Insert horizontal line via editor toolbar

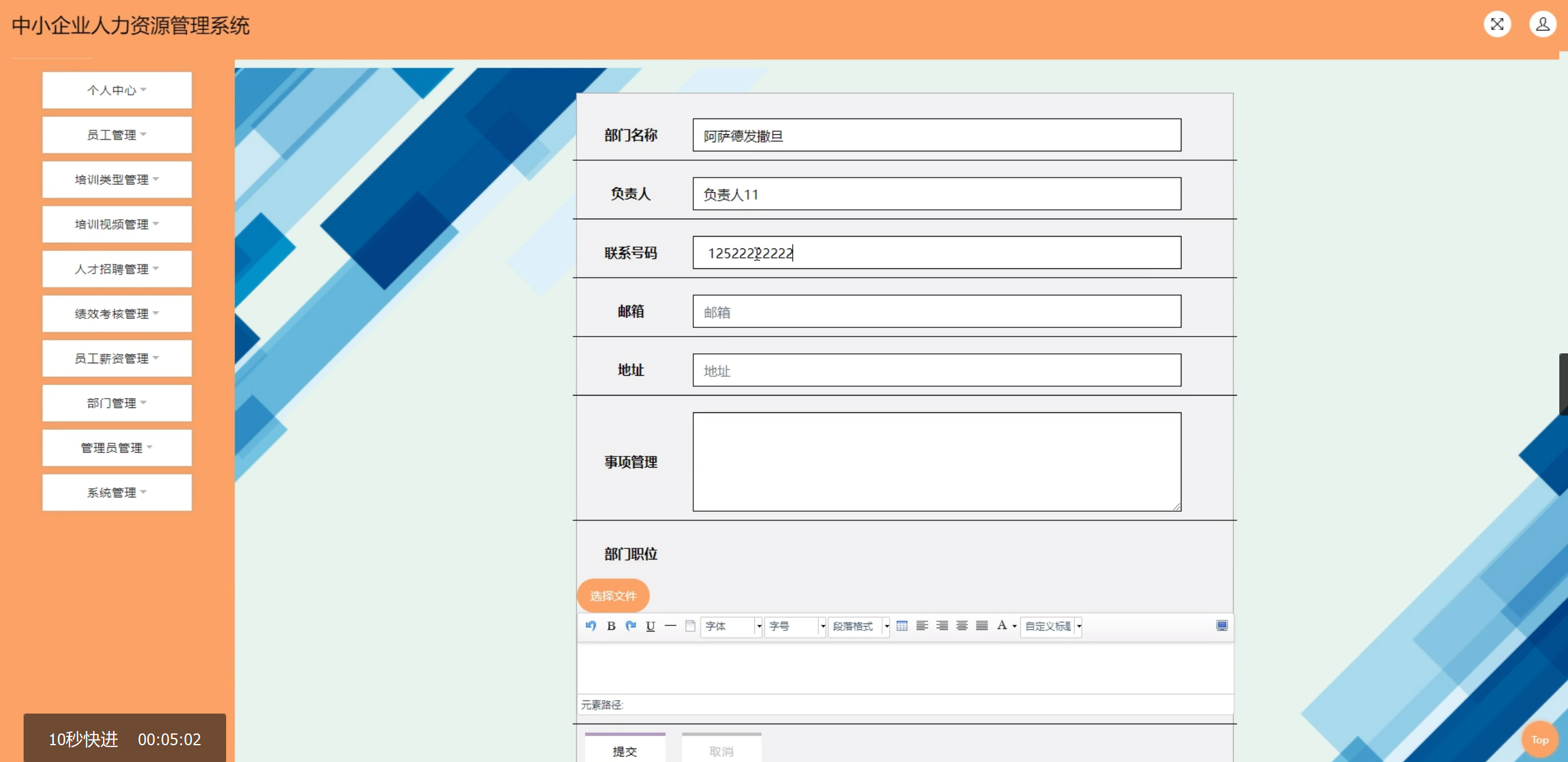pos(670,625)
